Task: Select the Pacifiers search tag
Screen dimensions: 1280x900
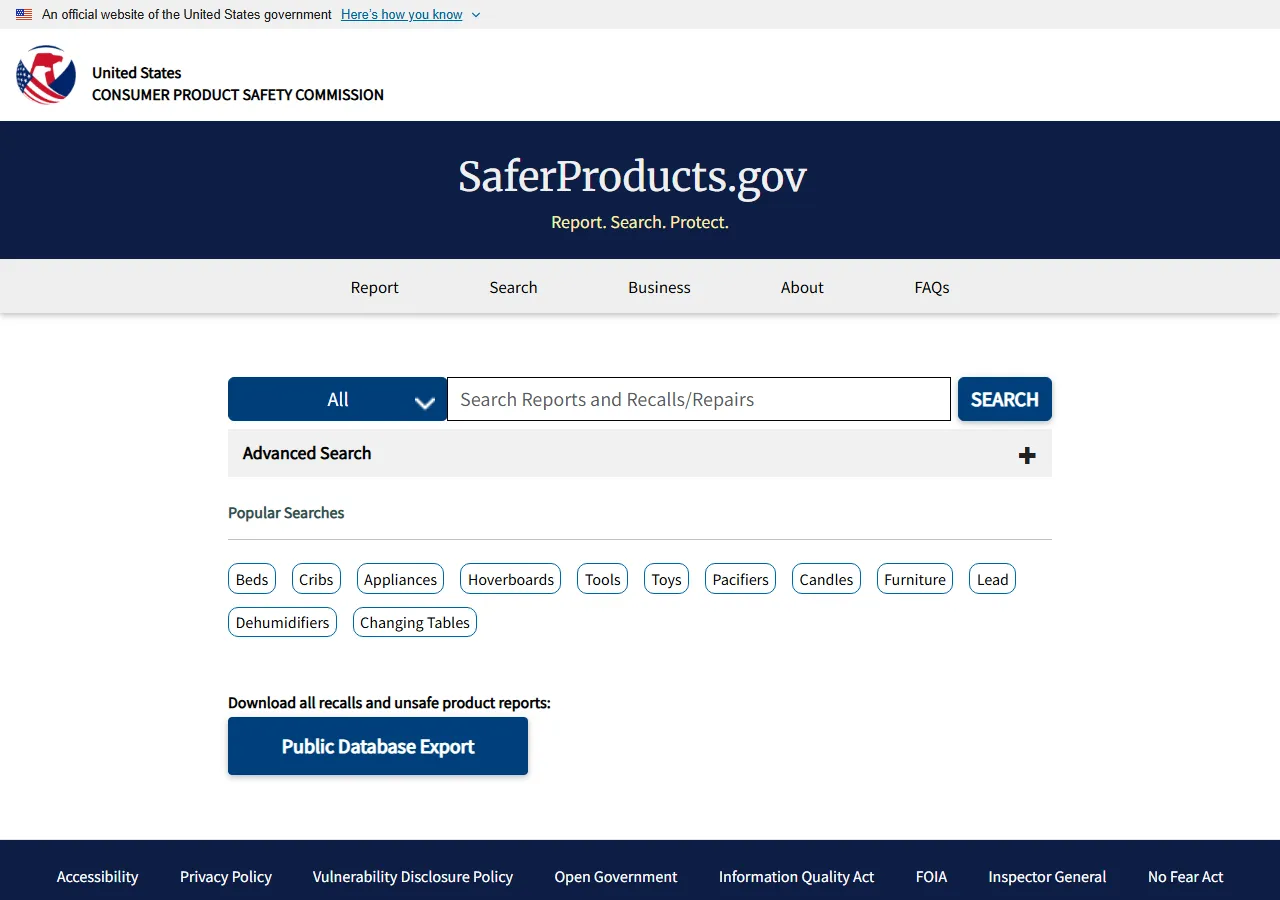Action: (x=741, y=579)
